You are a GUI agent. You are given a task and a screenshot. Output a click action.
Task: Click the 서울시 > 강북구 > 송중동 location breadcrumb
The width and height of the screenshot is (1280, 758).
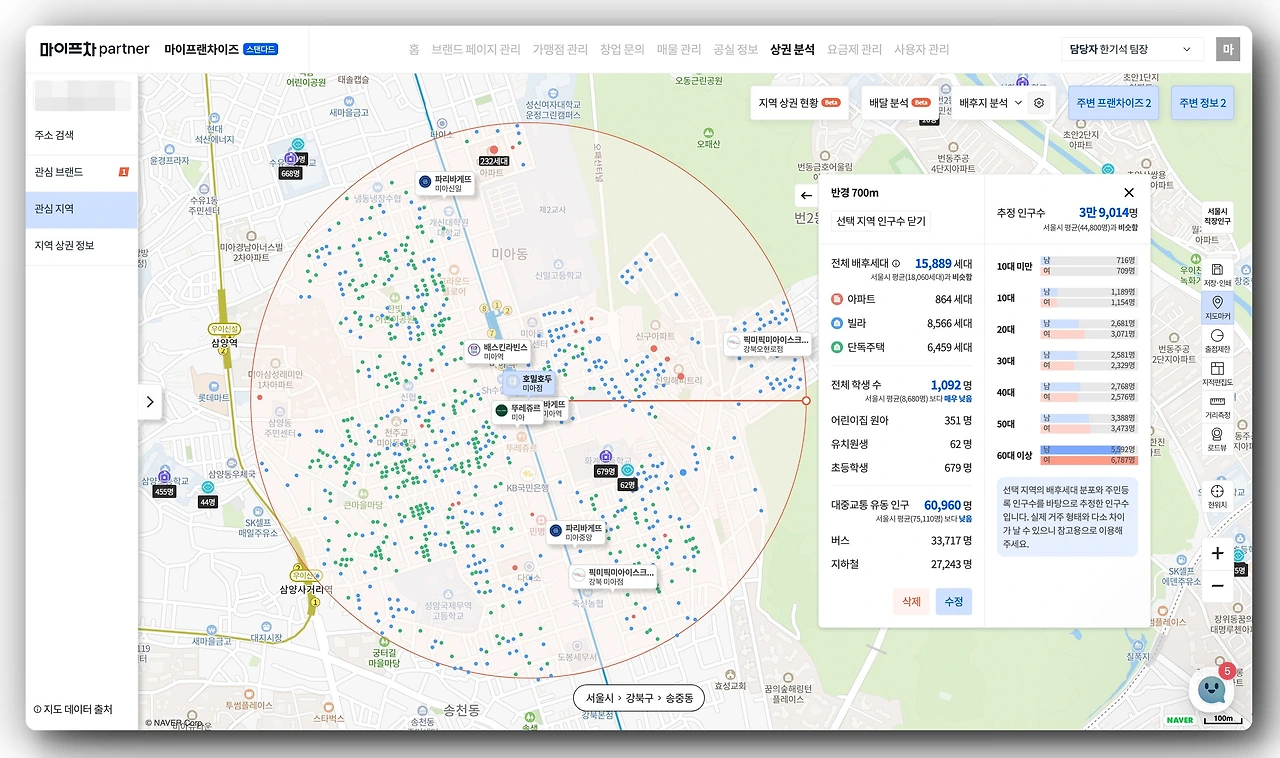tap(639, 697)
